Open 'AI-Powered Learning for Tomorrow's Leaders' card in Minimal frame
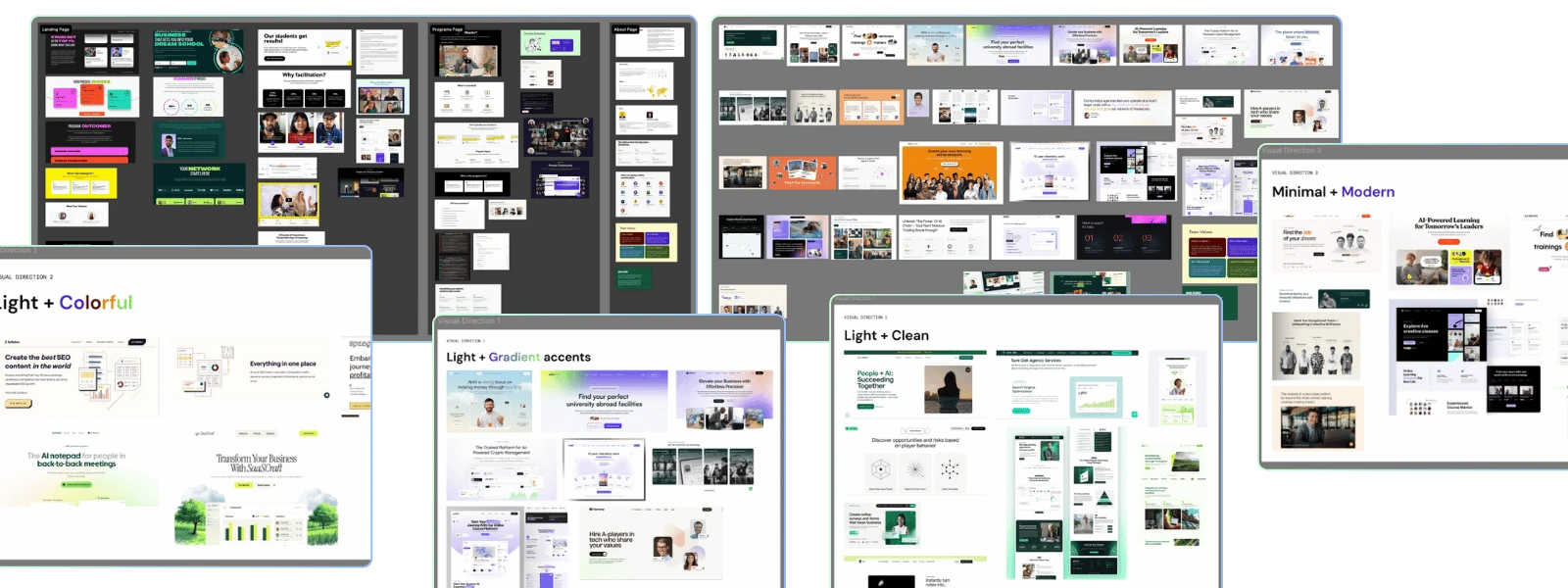This screenshot has height=588, width=1568. 1448,251
